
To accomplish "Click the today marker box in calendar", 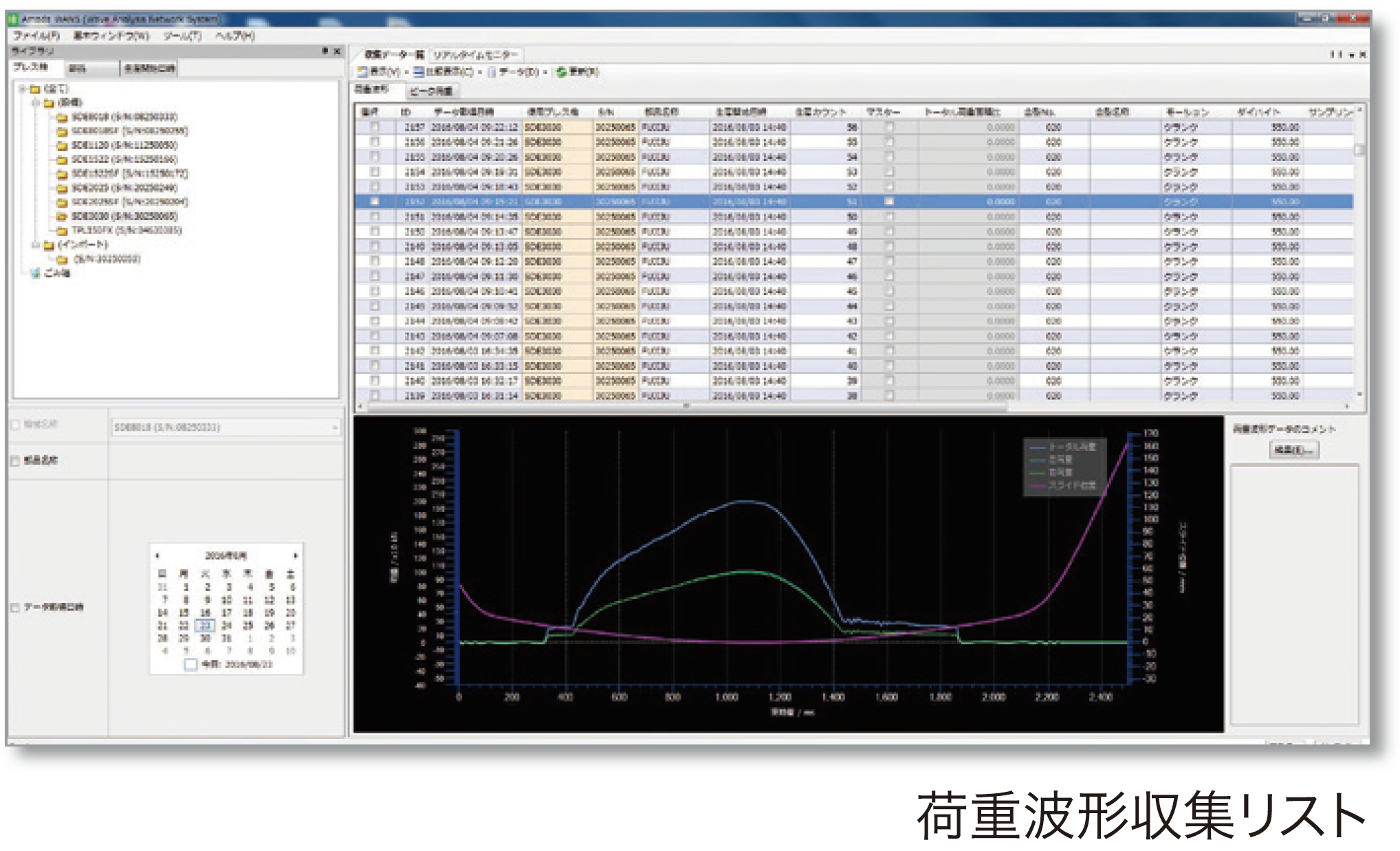I will [x=190, y=664].
